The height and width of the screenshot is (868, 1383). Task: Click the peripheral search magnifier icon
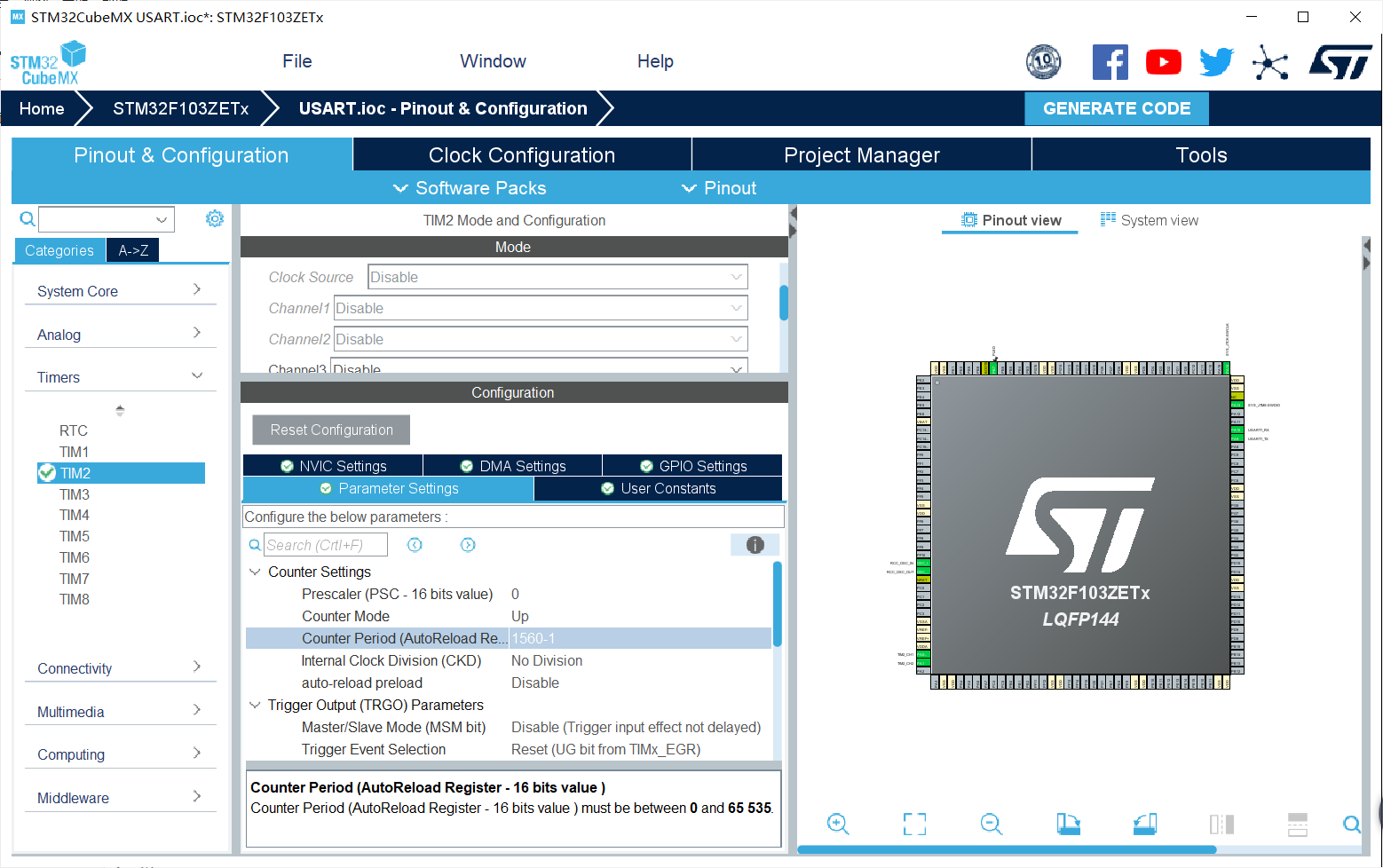(x=28, y=219)
